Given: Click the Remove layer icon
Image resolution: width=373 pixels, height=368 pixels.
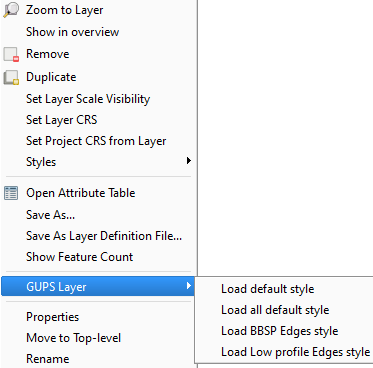Looking at the screenshot, I should 11,54.
